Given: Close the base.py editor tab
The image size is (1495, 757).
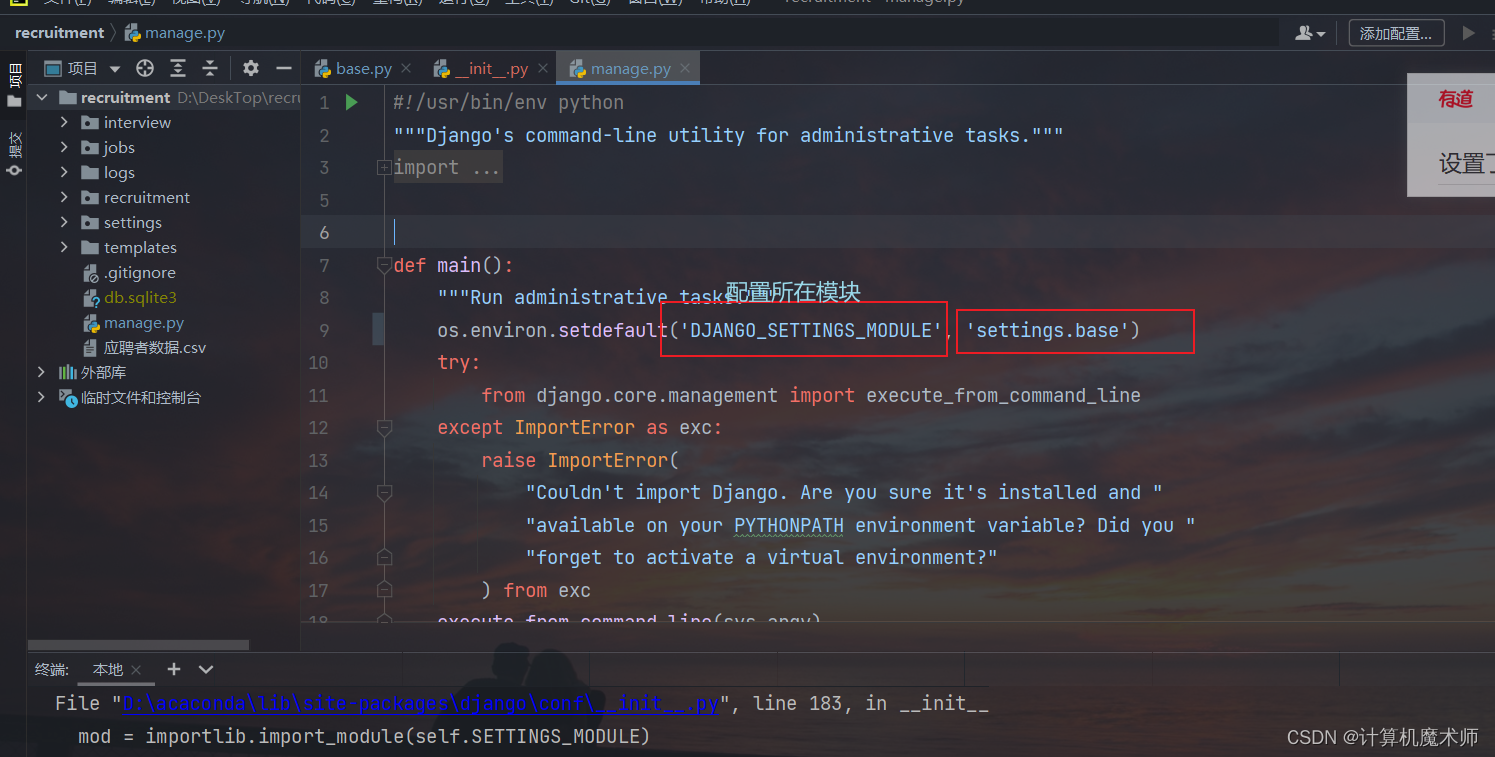Looking at the screenshot, I should [405, 68].
